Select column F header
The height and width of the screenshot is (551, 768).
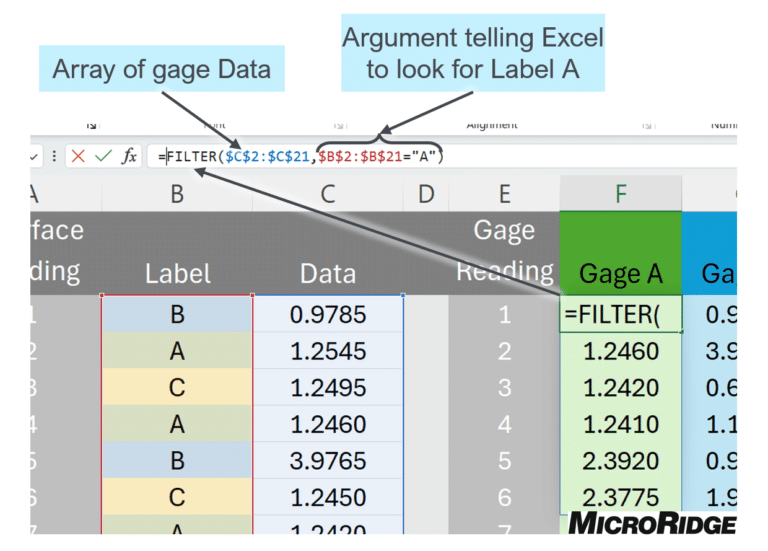(x=620, y=194)
